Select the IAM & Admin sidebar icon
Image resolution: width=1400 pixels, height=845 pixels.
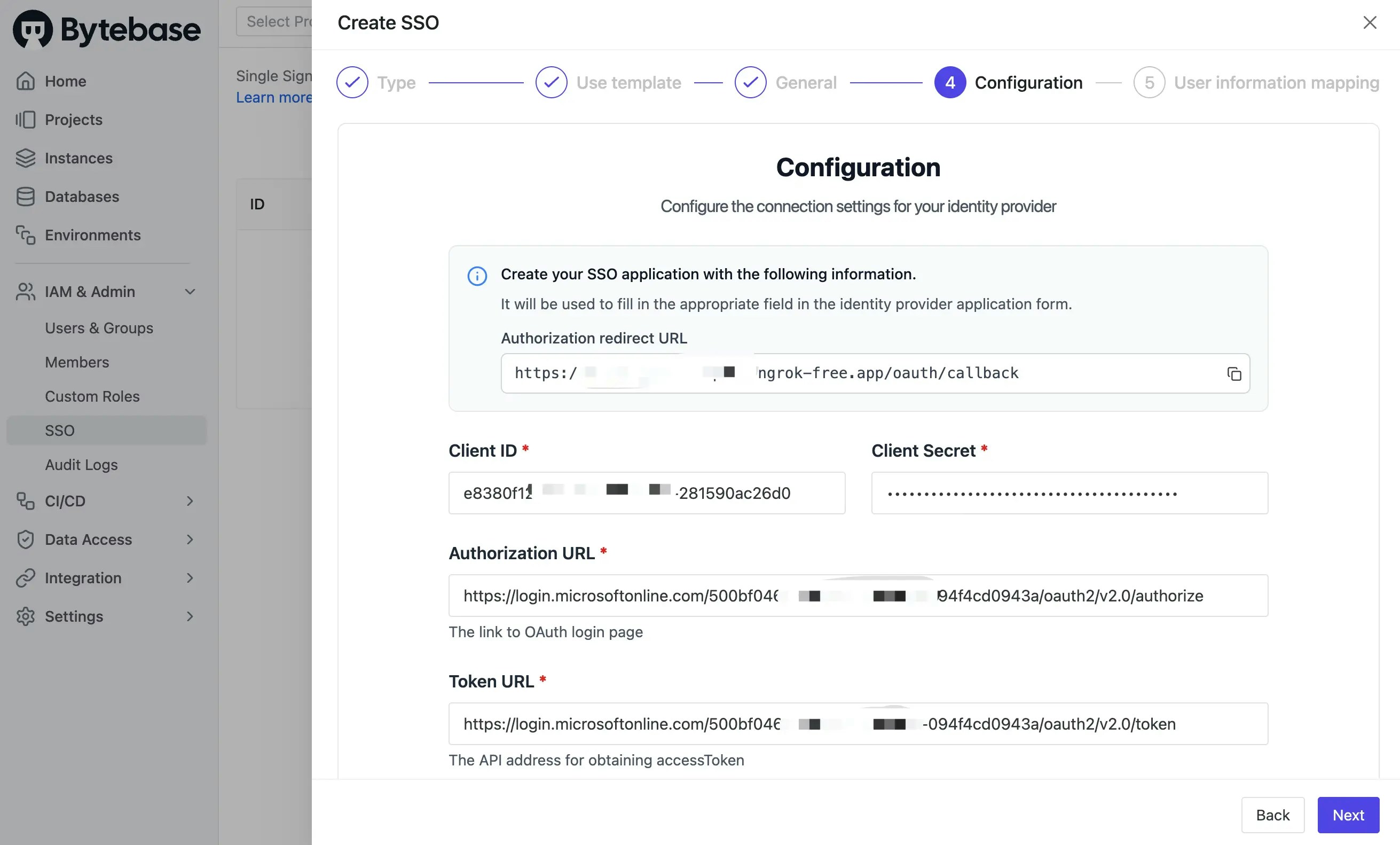click(25, 292)
